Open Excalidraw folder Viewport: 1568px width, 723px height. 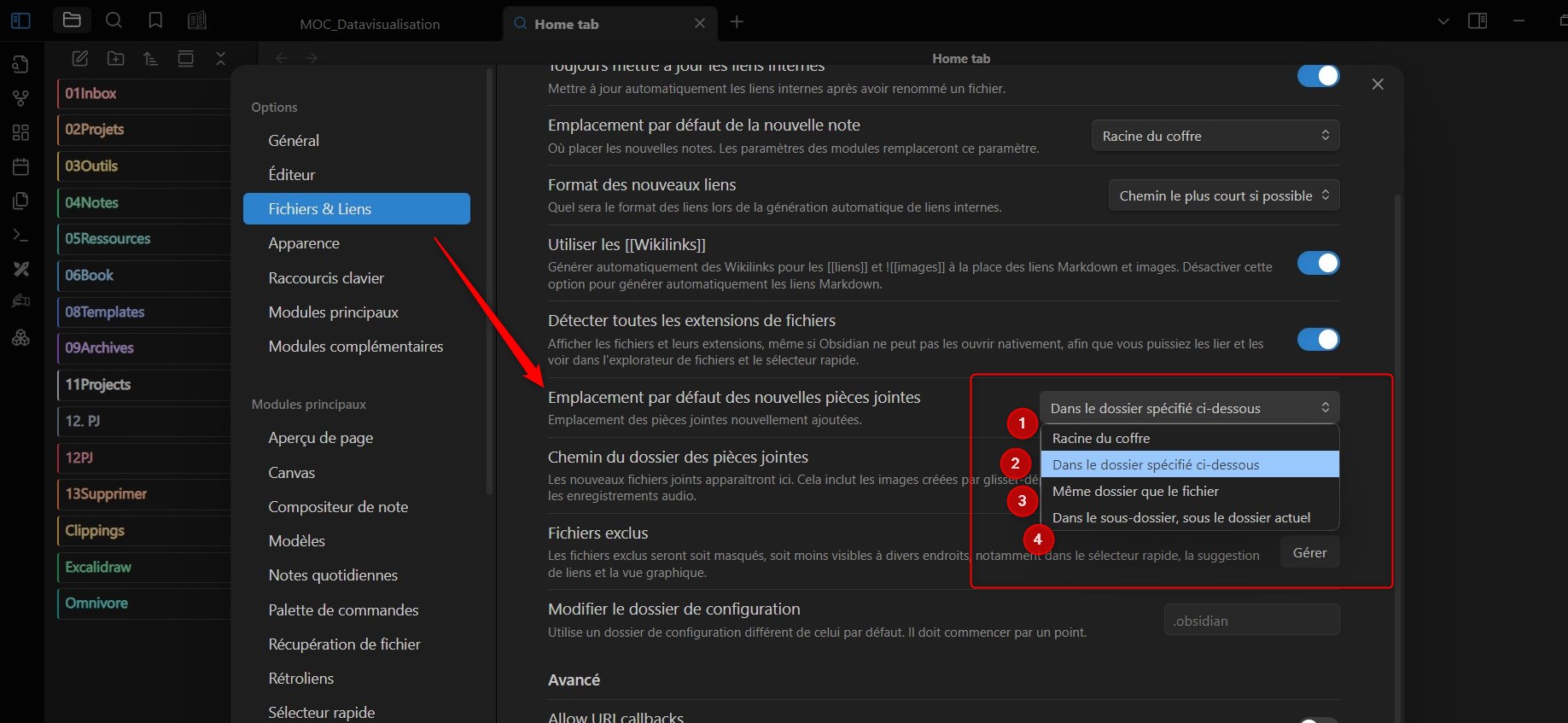tap(143, 567)
